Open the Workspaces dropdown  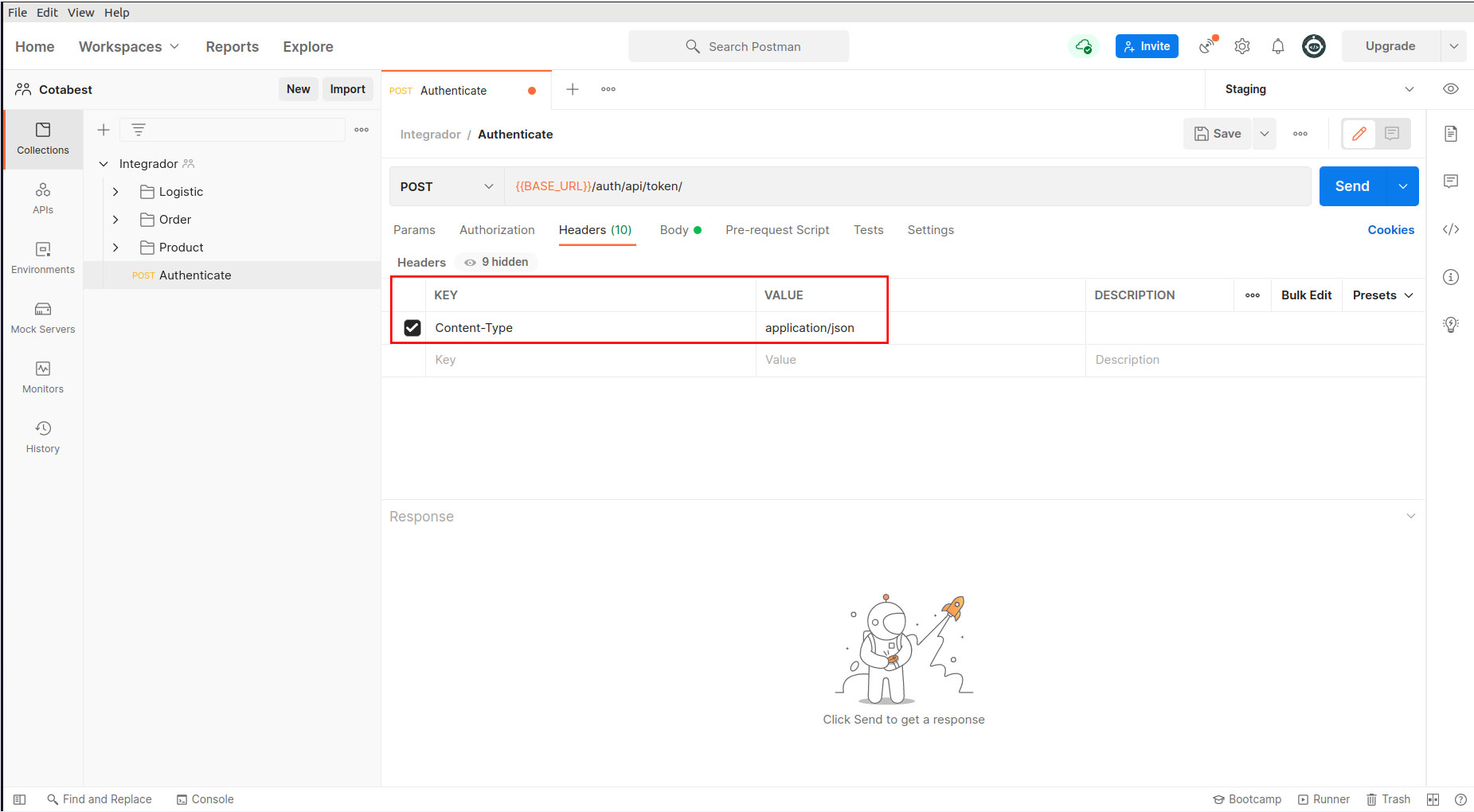[129, 47]
